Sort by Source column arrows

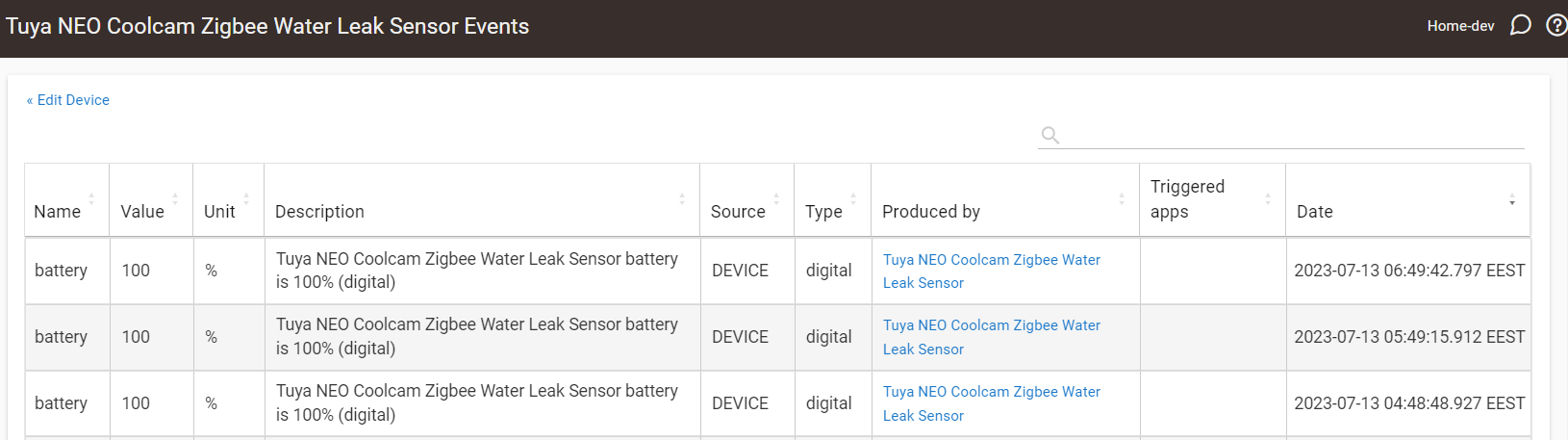(776, 199)
